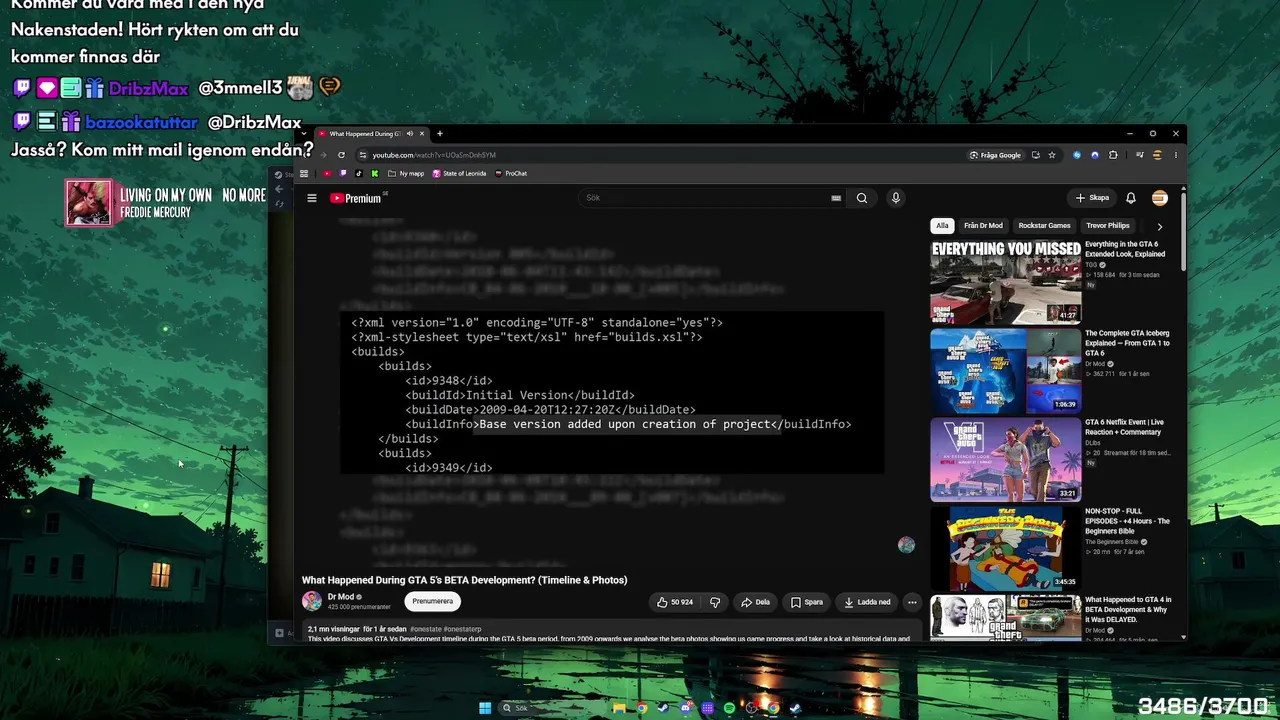1280x720 pixels.
Task: Close the What Happened During GTA tab
Action: 422,134
